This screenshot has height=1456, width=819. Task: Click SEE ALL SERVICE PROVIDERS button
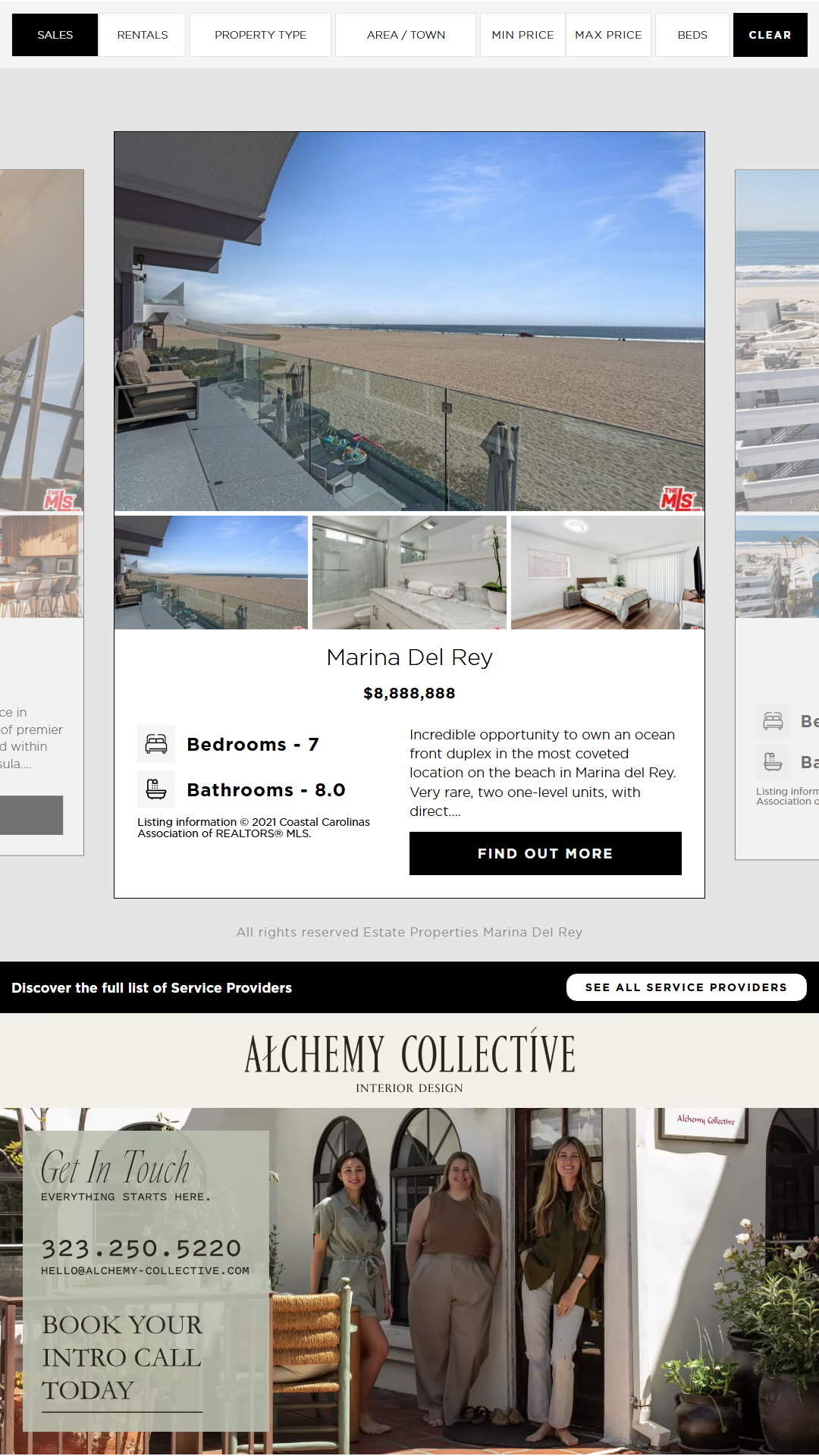coord(686,987)
